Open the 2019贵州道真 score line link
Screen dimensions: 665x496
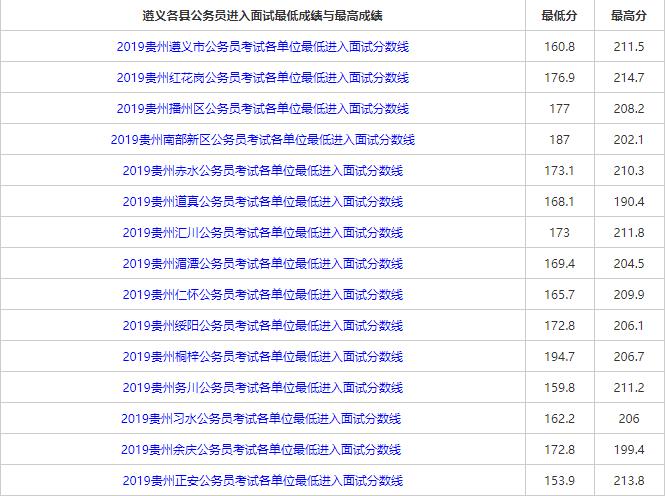point(262,201)
